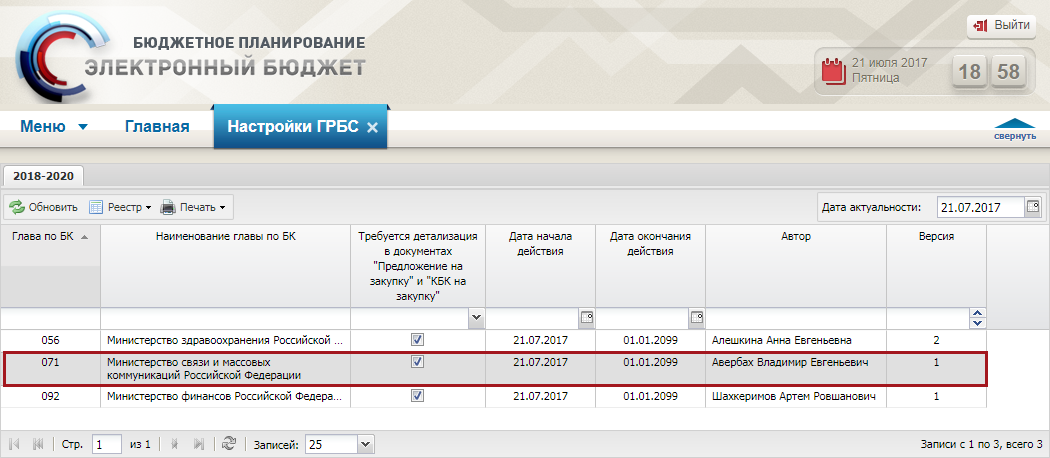Toggle checkbox in row 071
This screenshot has height=458, width=1050.
click(418, 362)
